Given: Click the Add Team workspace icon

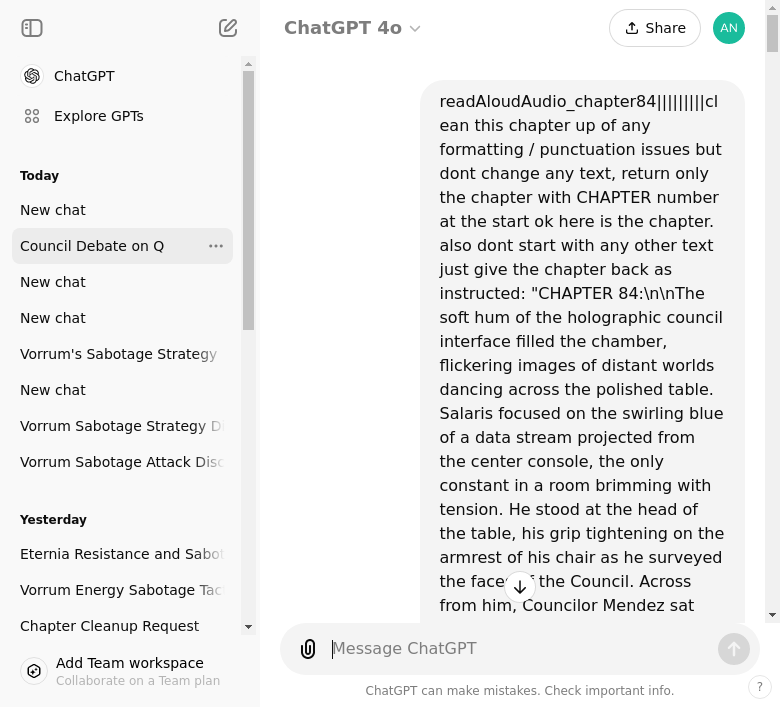Looking at the screenshot, I should click(x=34, y=671).
